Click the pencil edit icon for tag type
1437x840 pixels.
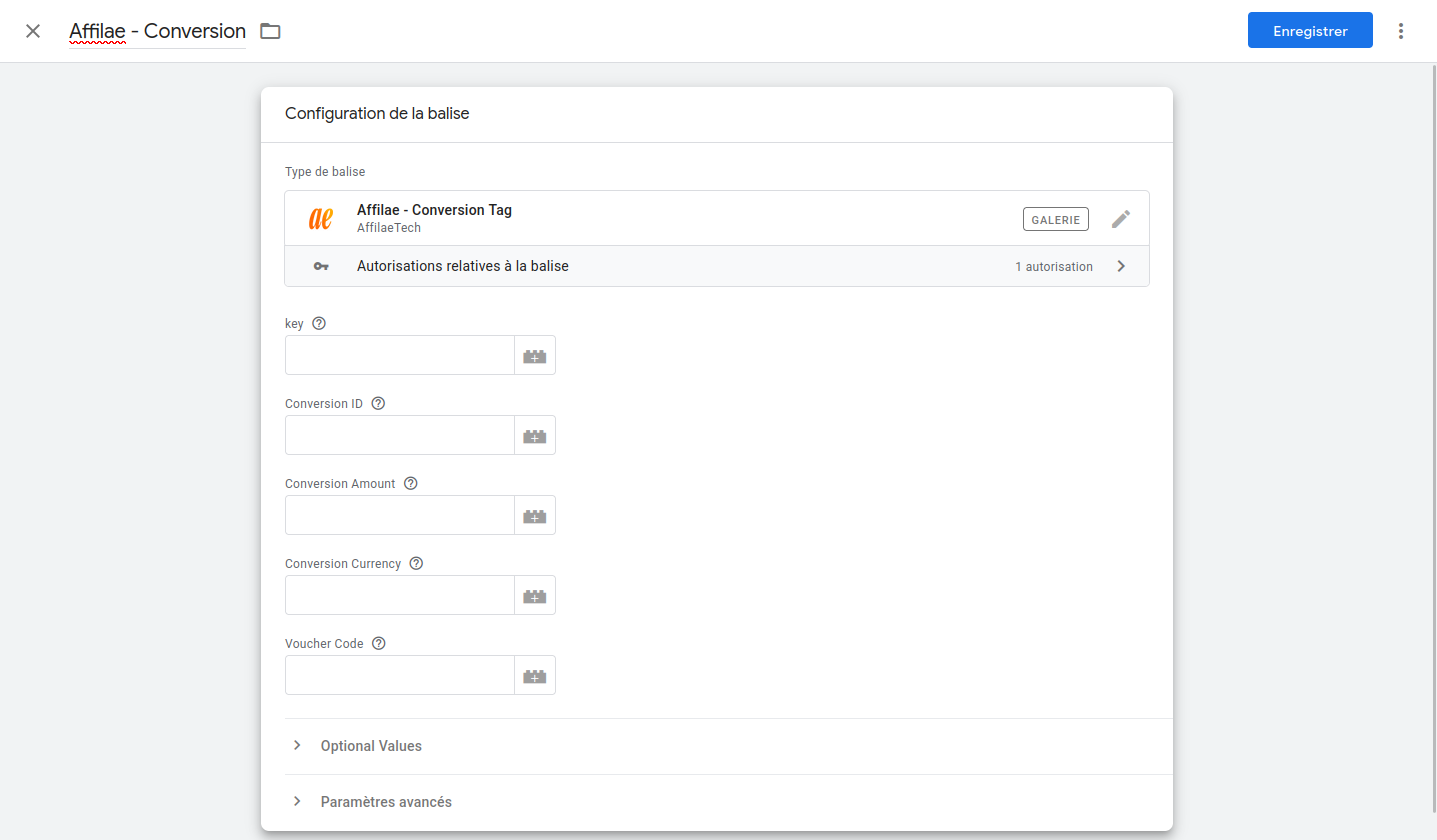tap(1121, 219)
